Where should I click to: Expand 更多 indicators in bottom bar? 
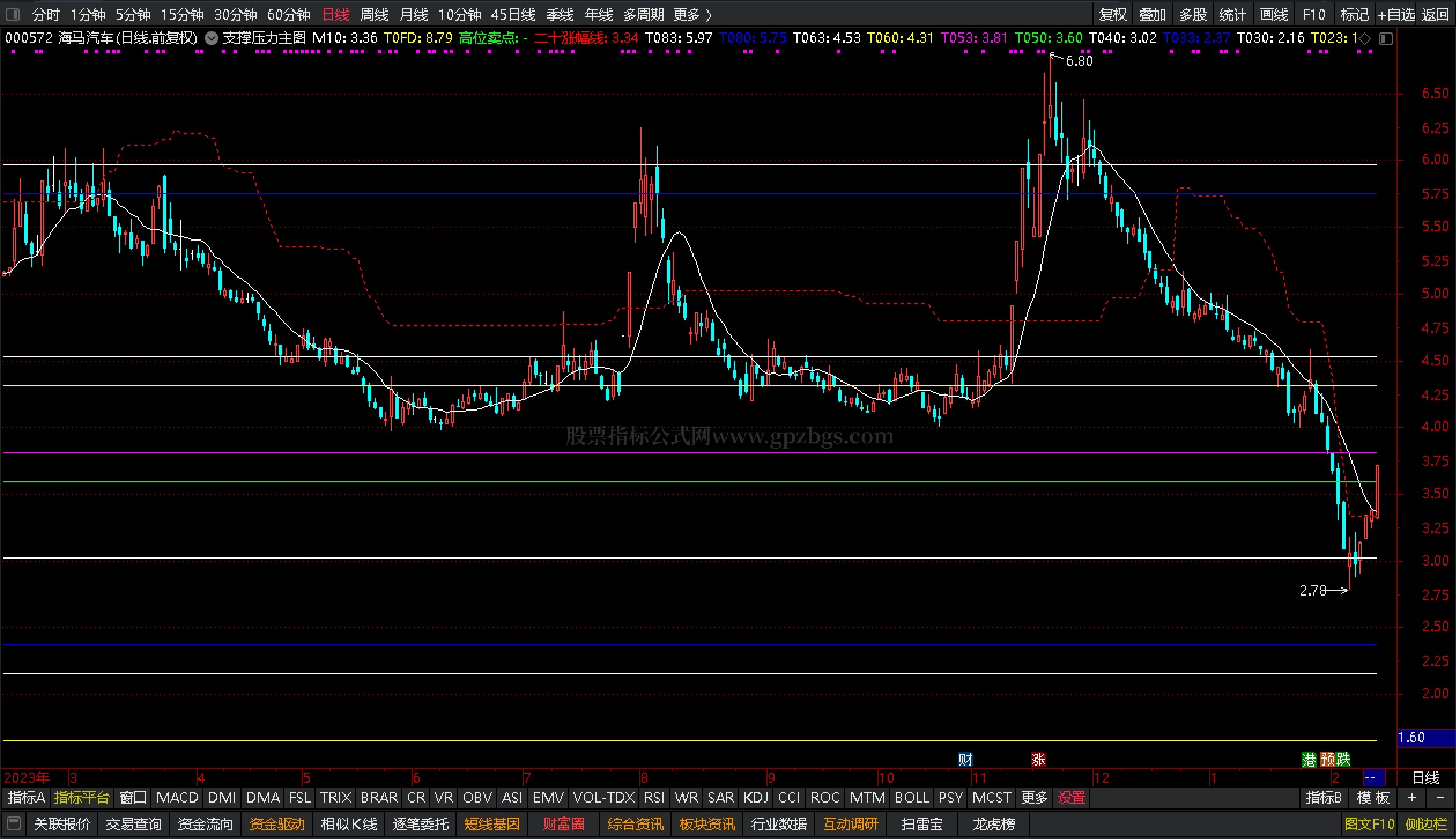[x=1035, y=798]
